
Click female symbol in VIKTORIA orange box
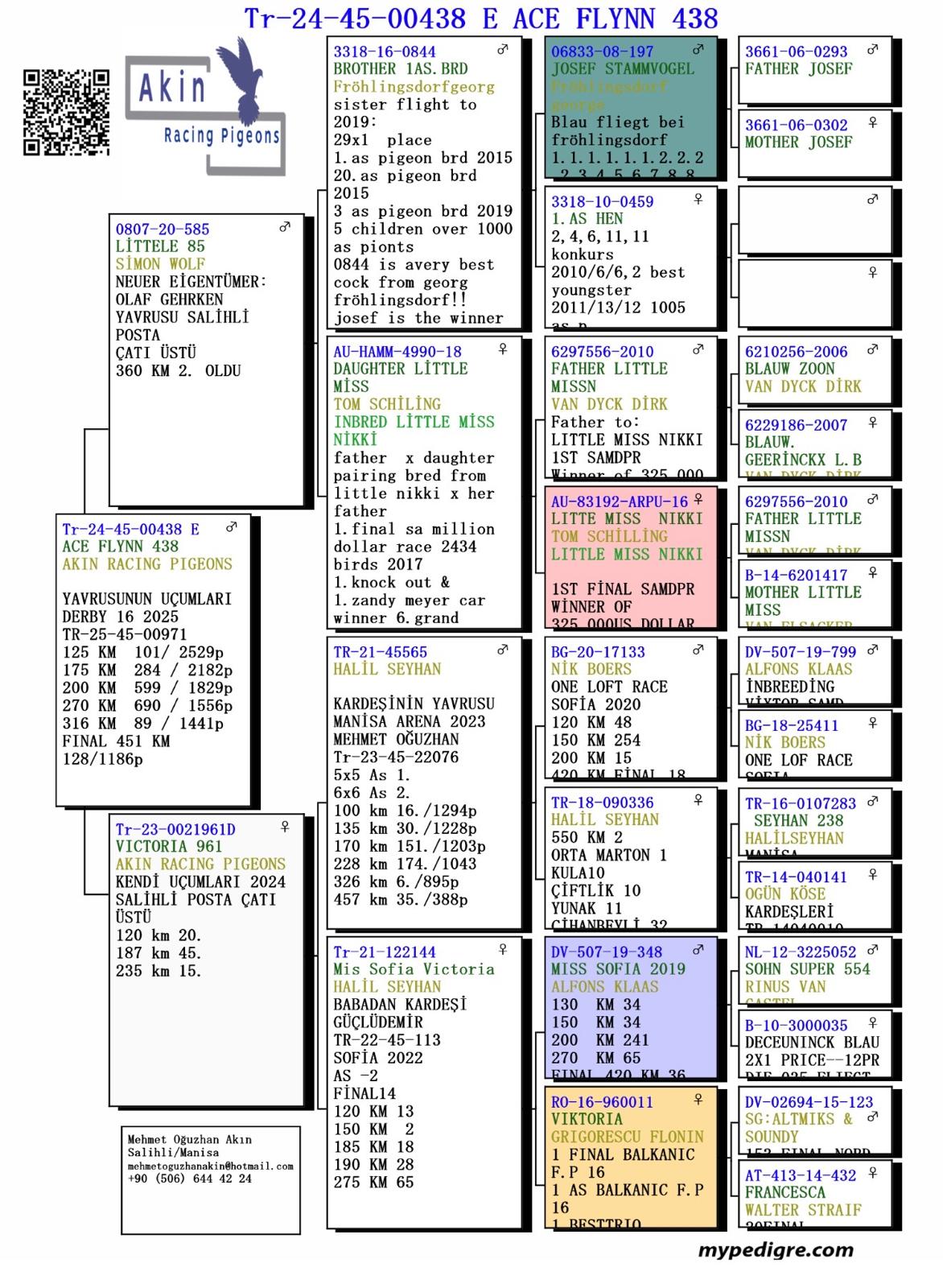pyautogui.click(x=698, y=1100)
